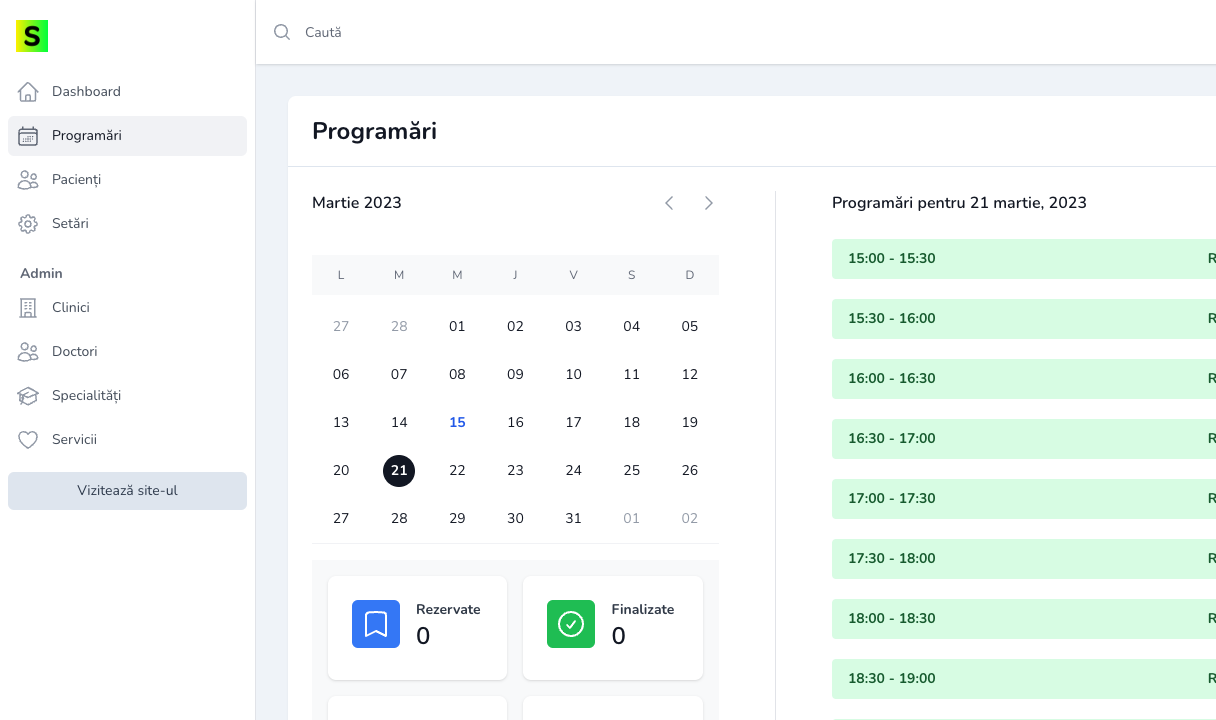Click the blue Rezervate bookmark icon
This screenshot has height=720, width=1216.
376,624
